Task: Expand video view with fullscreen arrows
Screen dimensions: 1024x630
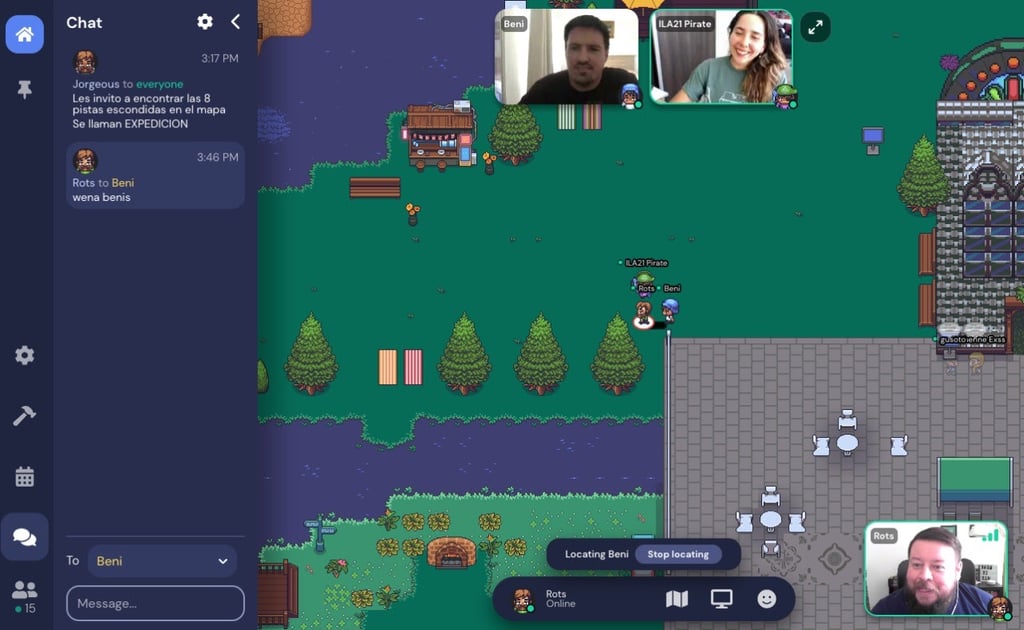Action: (816, 27)
